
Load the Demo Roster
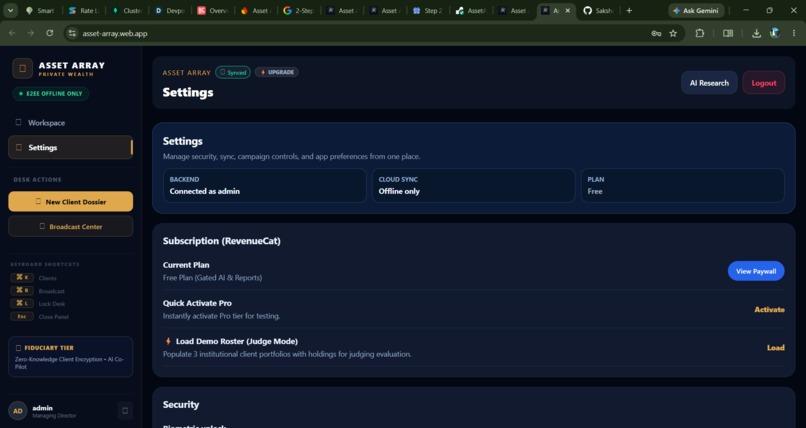click(776, 347)
